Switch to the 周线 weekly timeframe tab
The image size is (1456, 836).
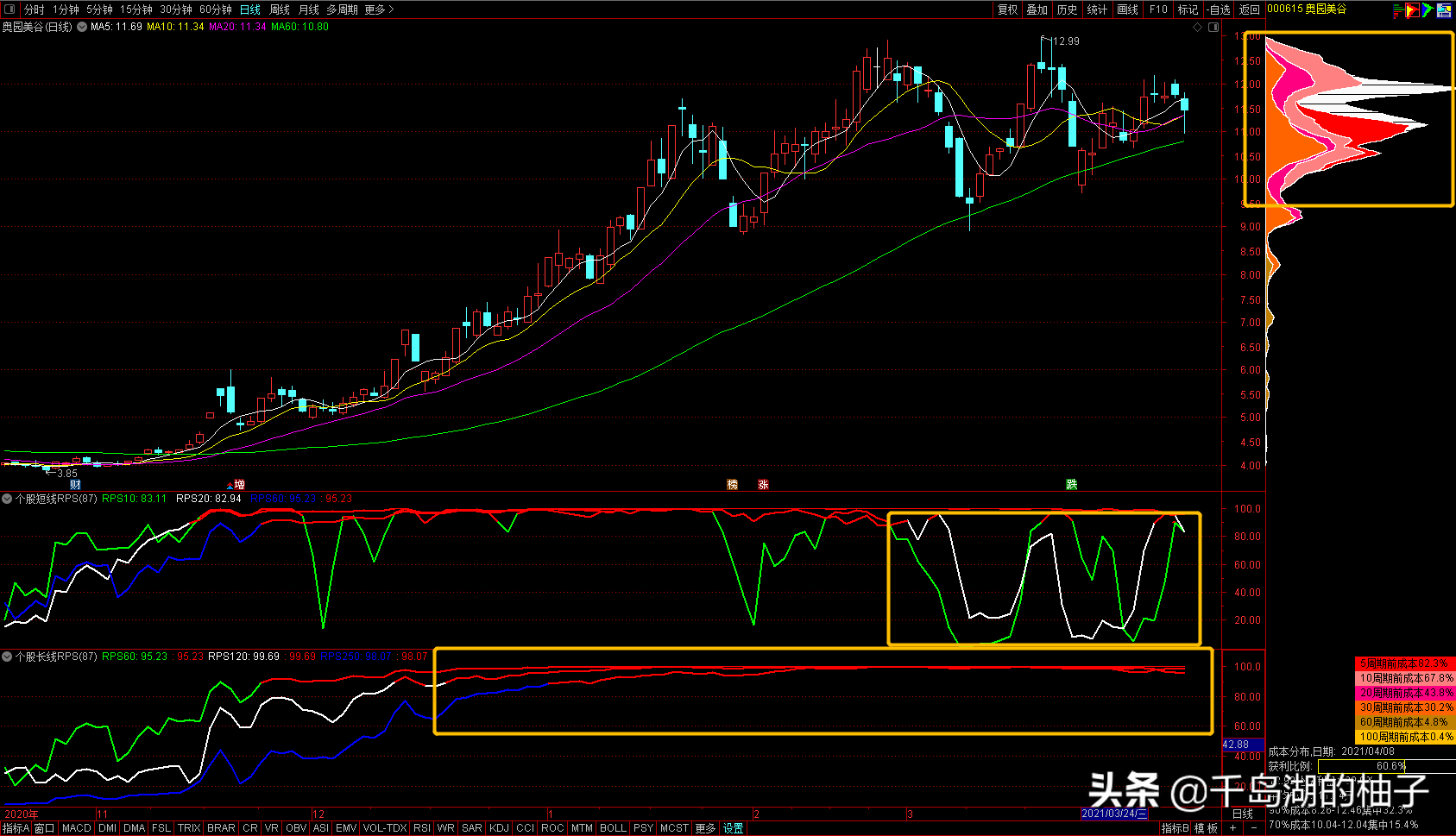tap(280, 9)
